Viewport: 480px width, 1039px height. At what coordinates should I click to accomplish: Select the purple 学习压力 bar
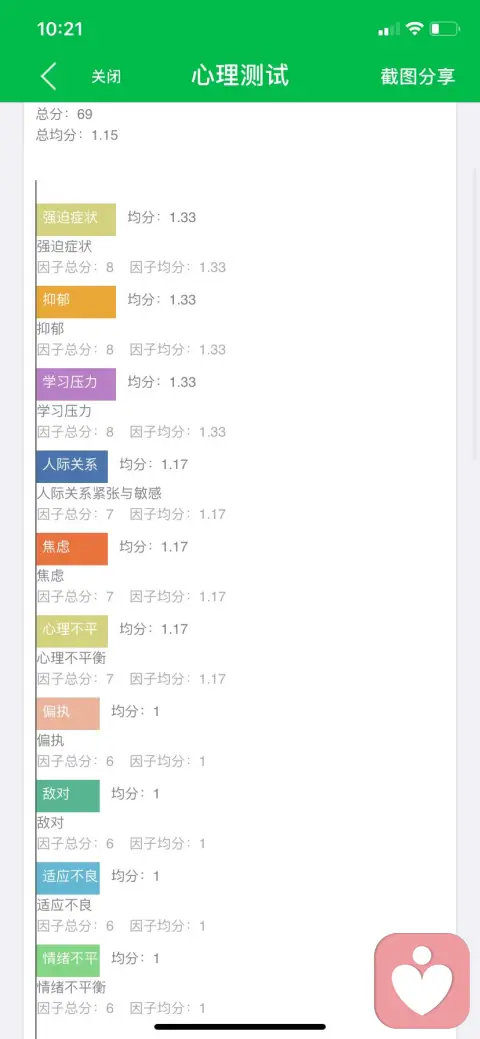[x=76, y=384]
